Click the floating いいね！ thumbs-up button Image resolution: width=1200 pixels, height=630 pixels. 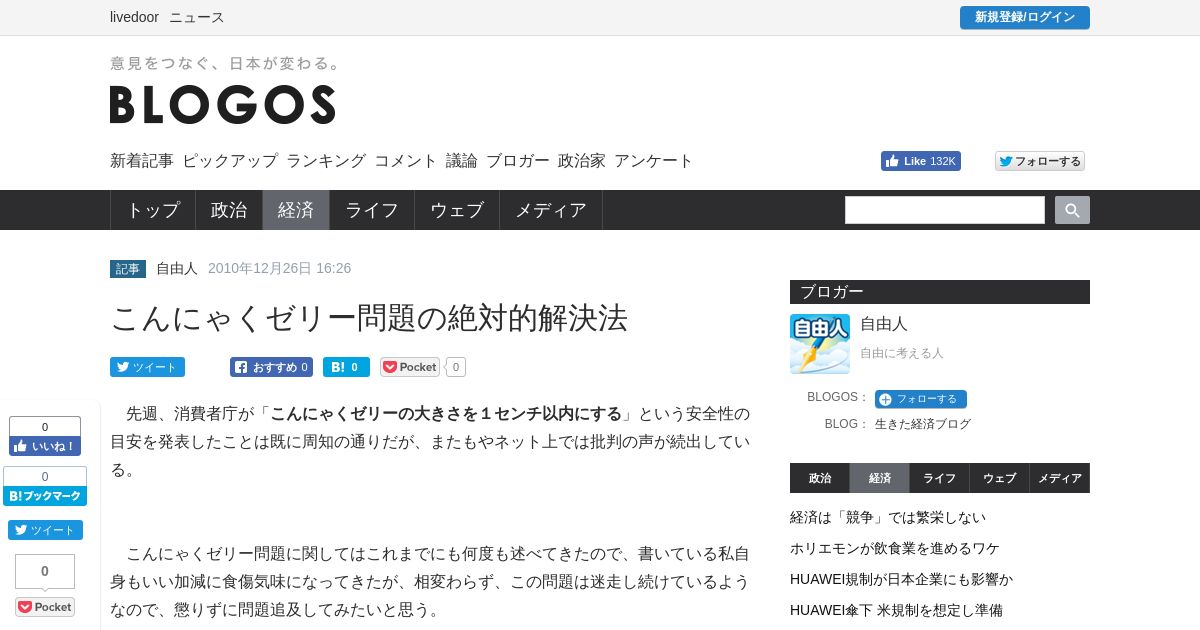[45, 446]
